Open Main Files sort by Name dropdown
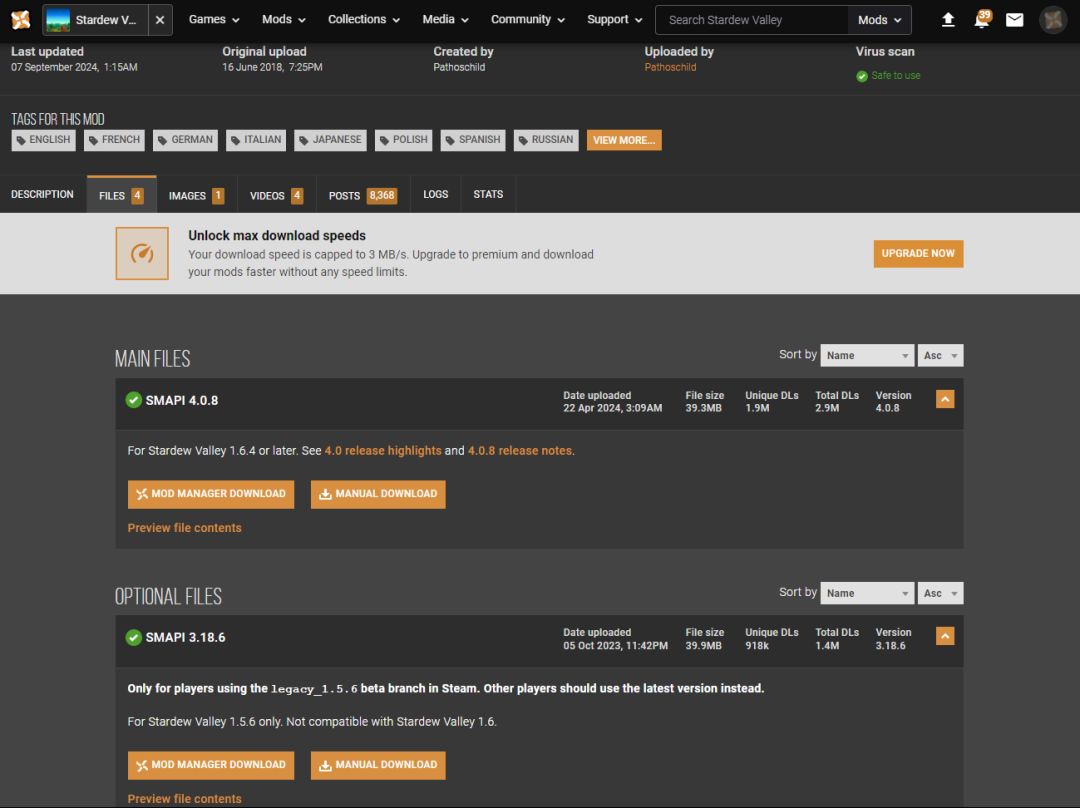The image size is (1080, 808). click(x=866, y=355)
